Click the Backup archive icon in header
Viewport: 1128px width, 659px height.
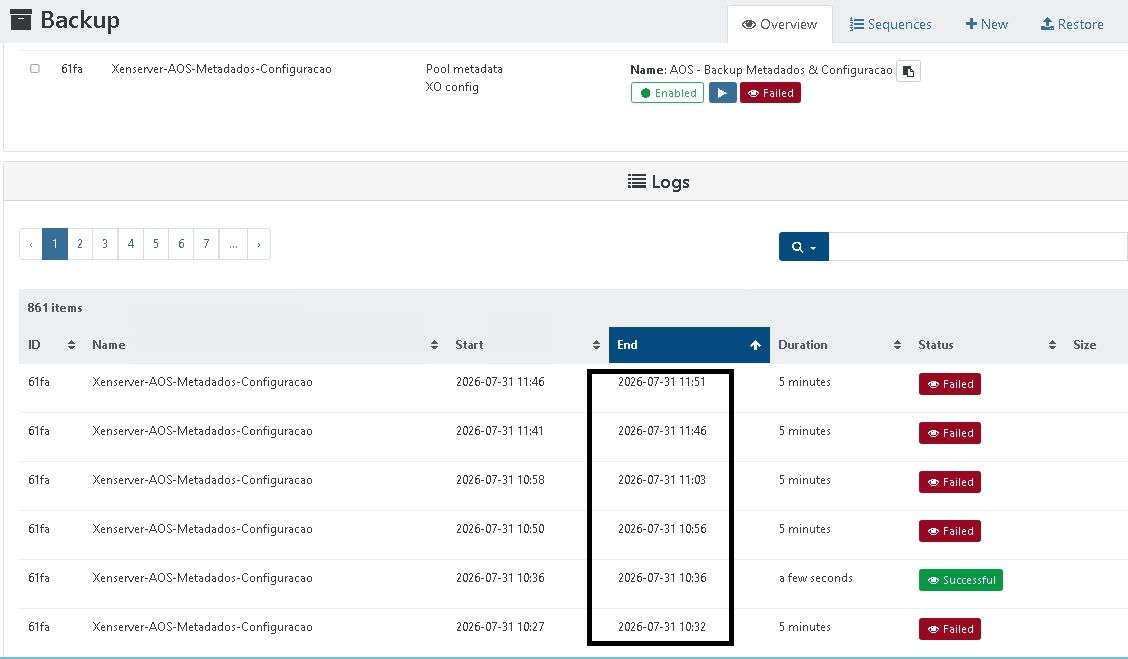click(x=21, y=19)
